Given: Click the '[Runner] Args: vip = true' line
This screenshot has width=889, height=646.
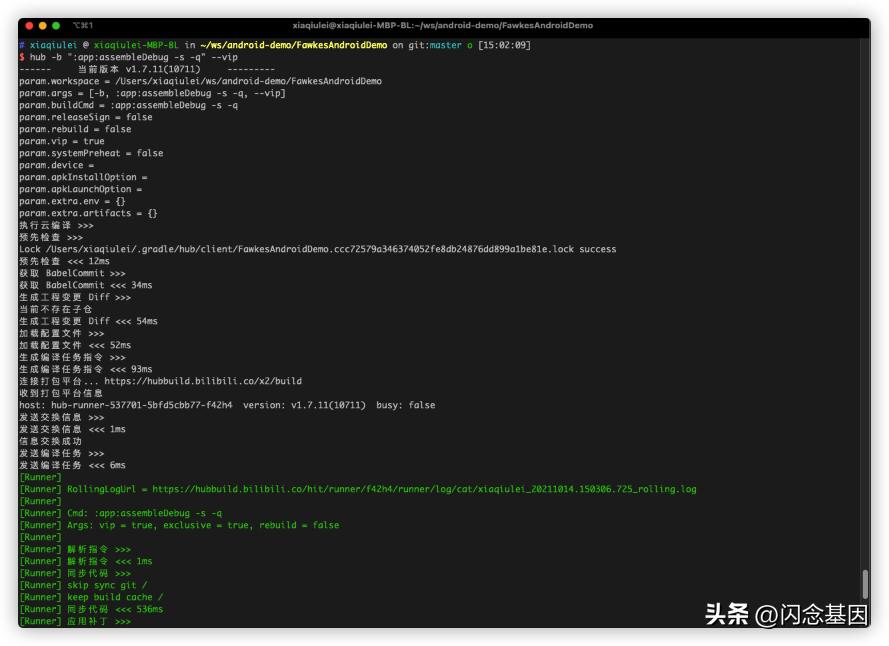Looking at the screenshot, I should pyautogui.click(x=179, y=525).
